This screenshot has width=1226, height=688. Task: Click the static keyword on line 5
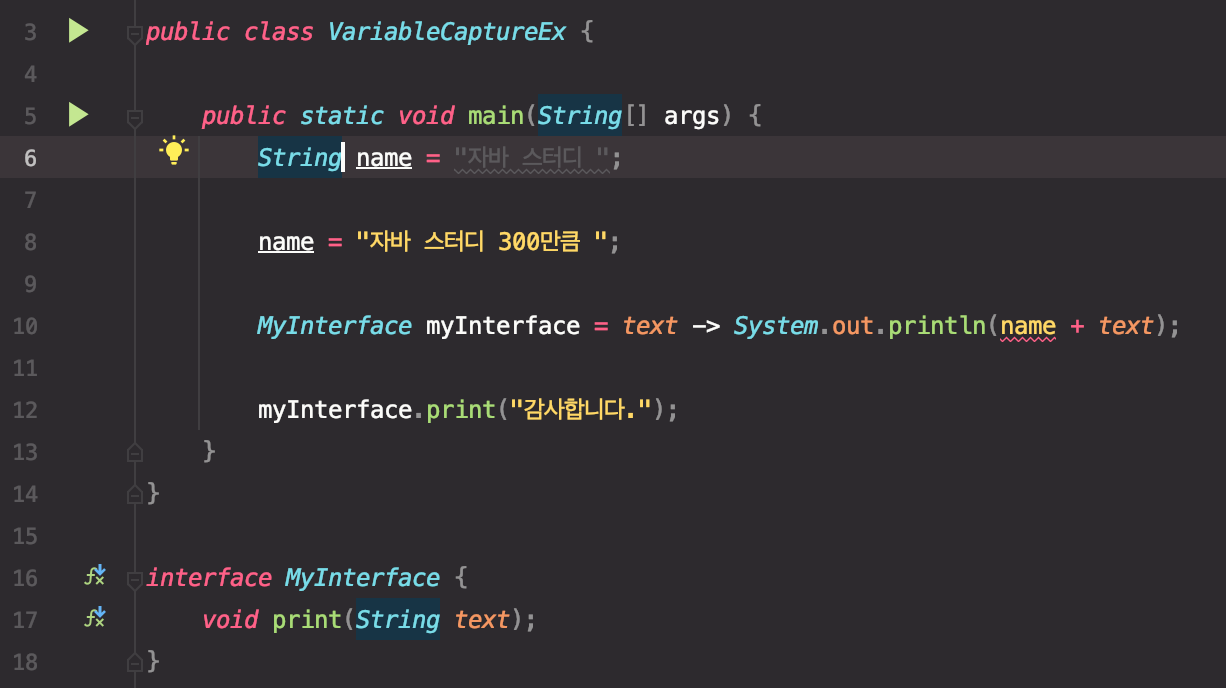point(342,116)
